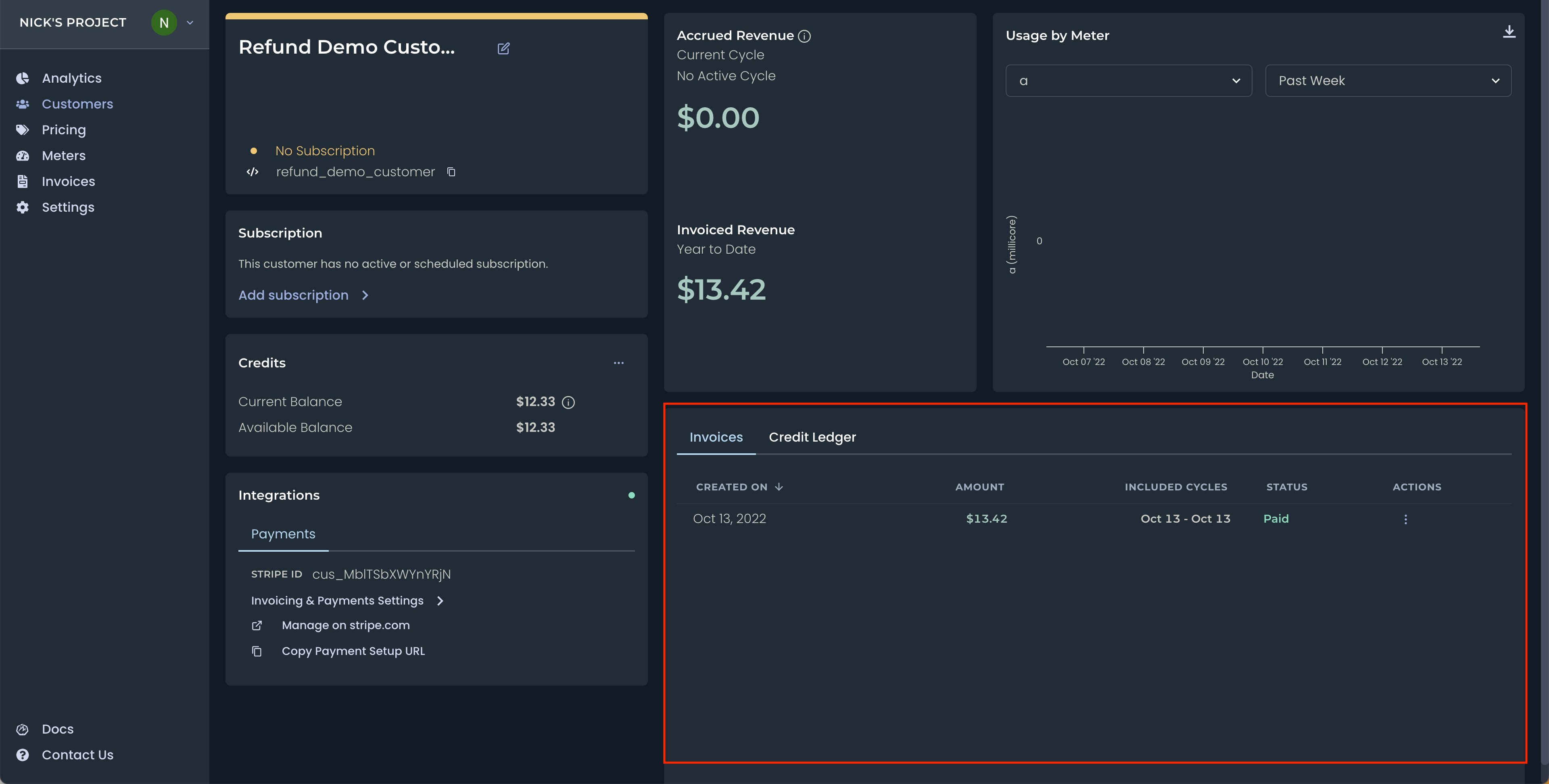Open the Analytics page from the sidebar

[x=71, y=78]
